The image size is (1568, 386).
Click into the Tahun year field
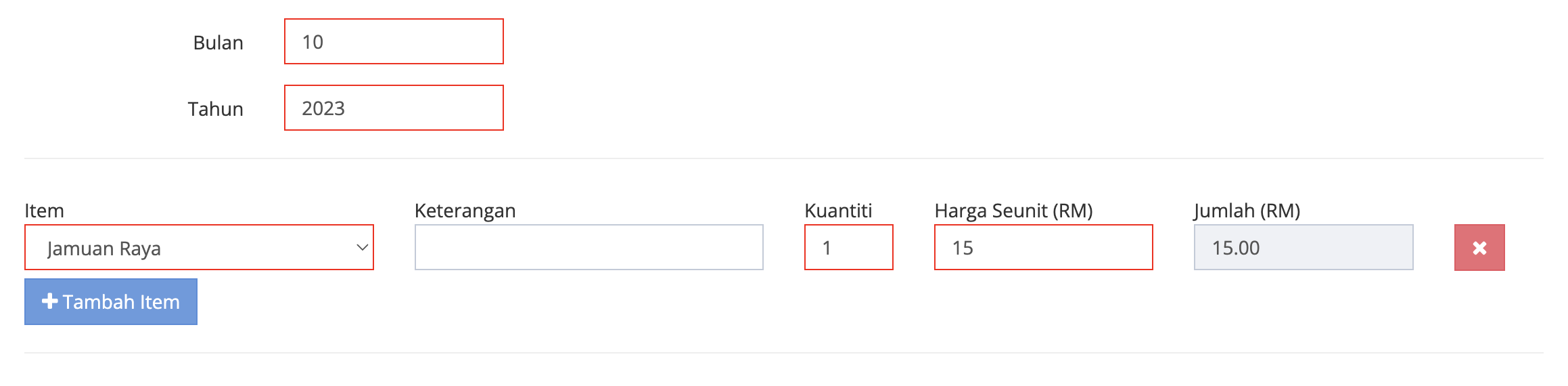[394, 108]
